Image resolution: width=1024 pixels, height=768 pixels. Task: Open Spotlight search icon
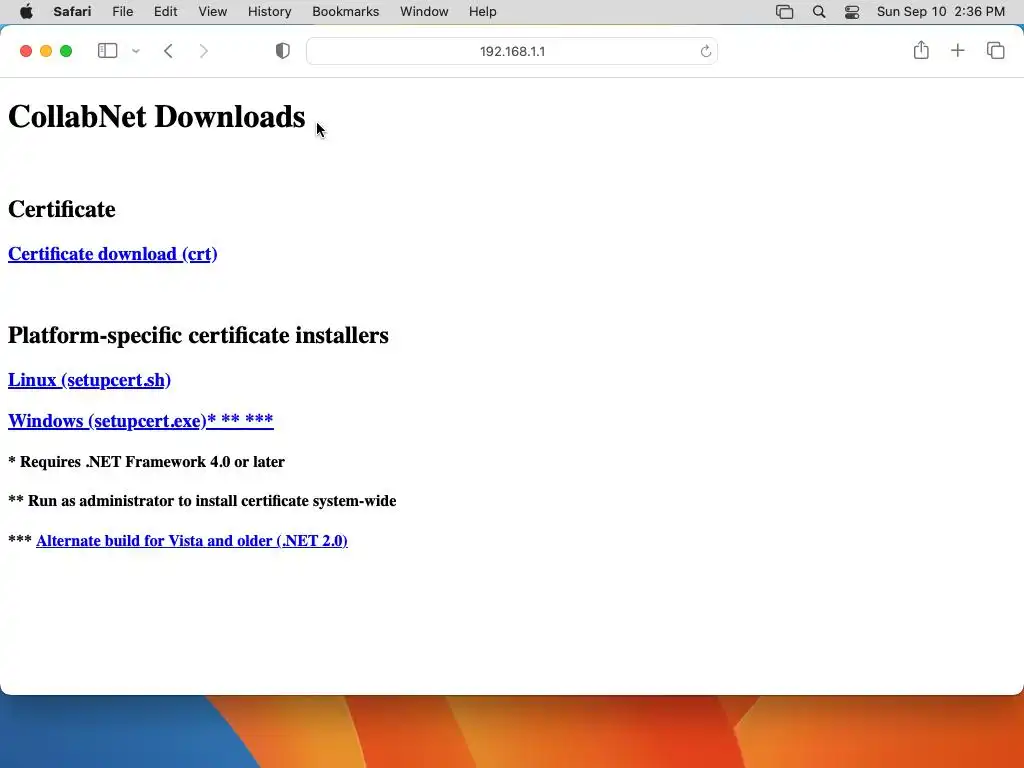(x=819, y=12)
